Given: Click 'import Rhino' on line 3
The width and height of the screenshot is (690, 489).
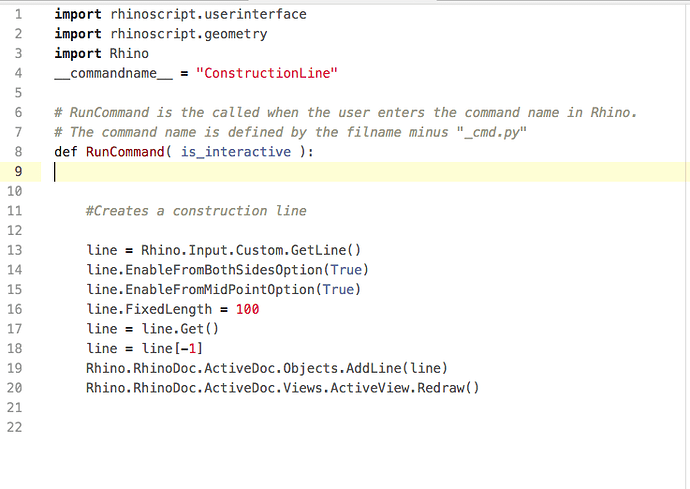Looking at the screenshot, I should (102, 54).
